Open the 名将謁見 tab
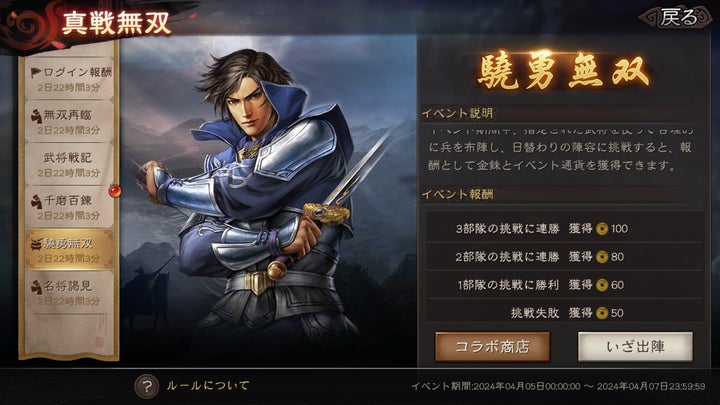720x405 pixels. [69, 293]
